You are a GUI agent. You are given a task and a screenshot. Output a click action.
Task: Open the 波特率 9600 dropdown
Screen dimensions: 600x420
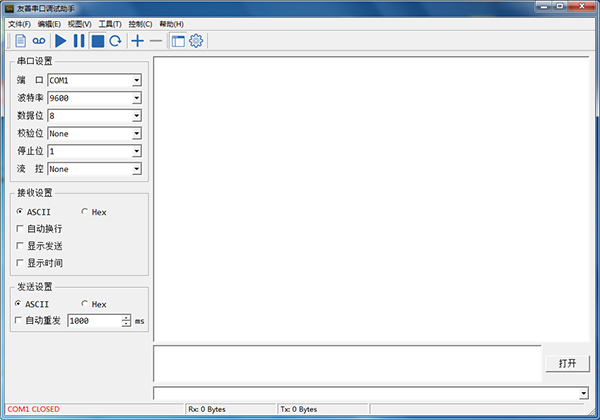coord(136,98)
